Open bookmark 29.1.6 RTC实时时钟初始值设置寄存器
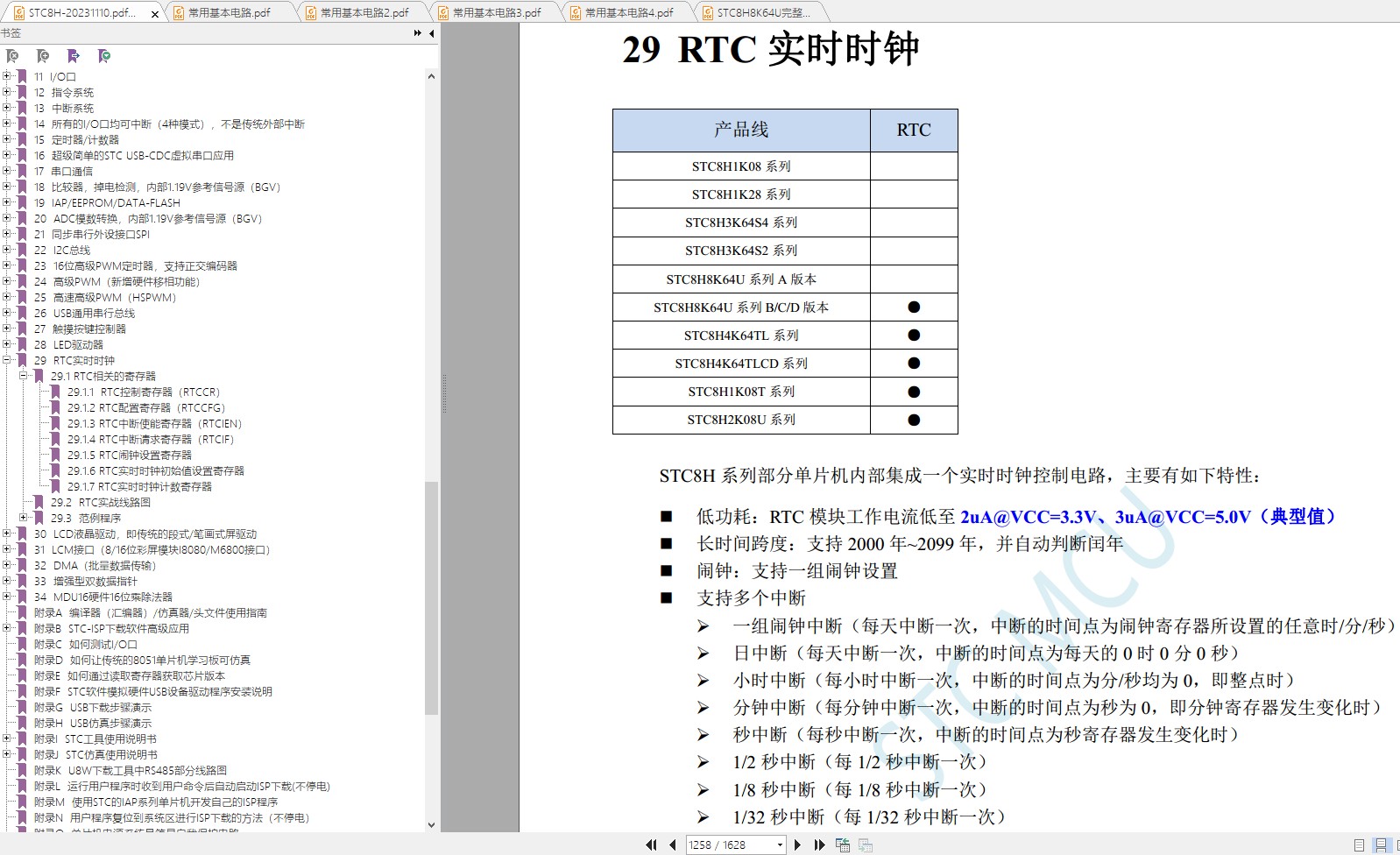 (x=156, y=470)
